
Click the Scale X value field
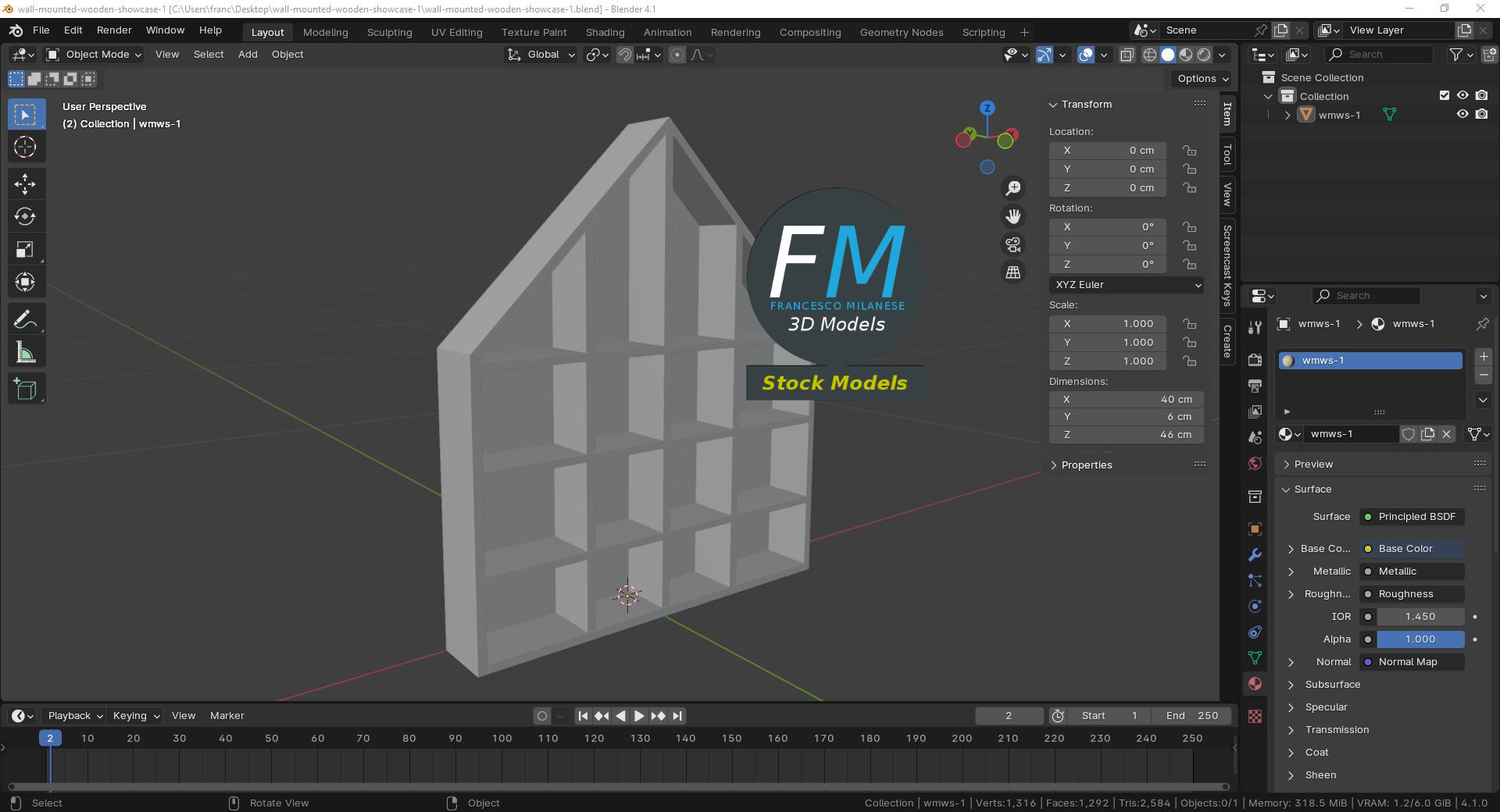(x=1108, y=324)
